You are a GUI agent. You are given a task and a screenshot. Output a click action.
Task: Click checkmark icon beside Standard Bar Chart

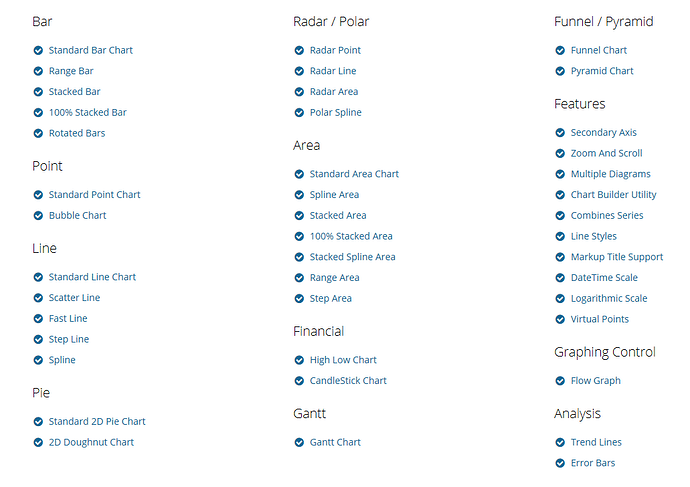[38, 51]
